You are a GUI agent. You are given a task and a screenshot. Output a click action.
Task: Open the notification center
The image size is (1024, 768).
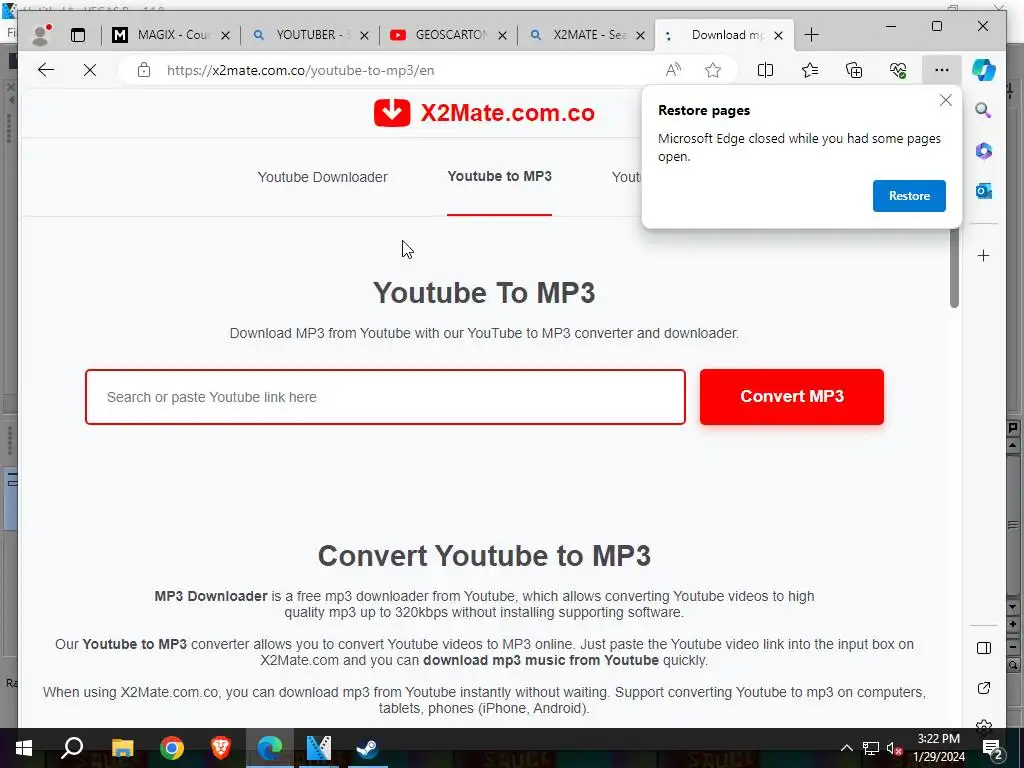tap(993, 748)
